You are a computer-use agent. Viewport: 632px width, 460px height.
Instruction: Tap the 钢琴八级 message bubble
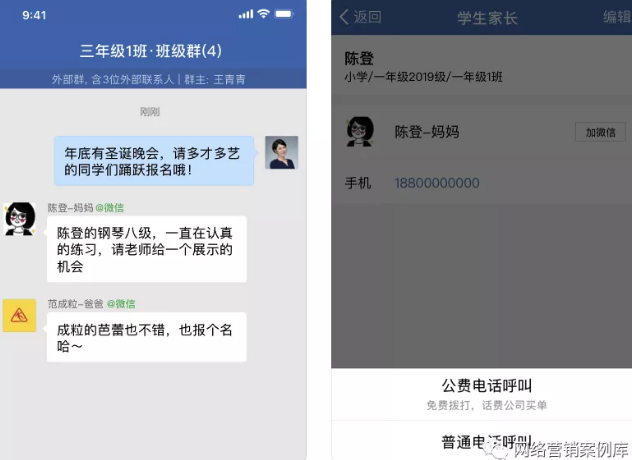tap(147, 249)
